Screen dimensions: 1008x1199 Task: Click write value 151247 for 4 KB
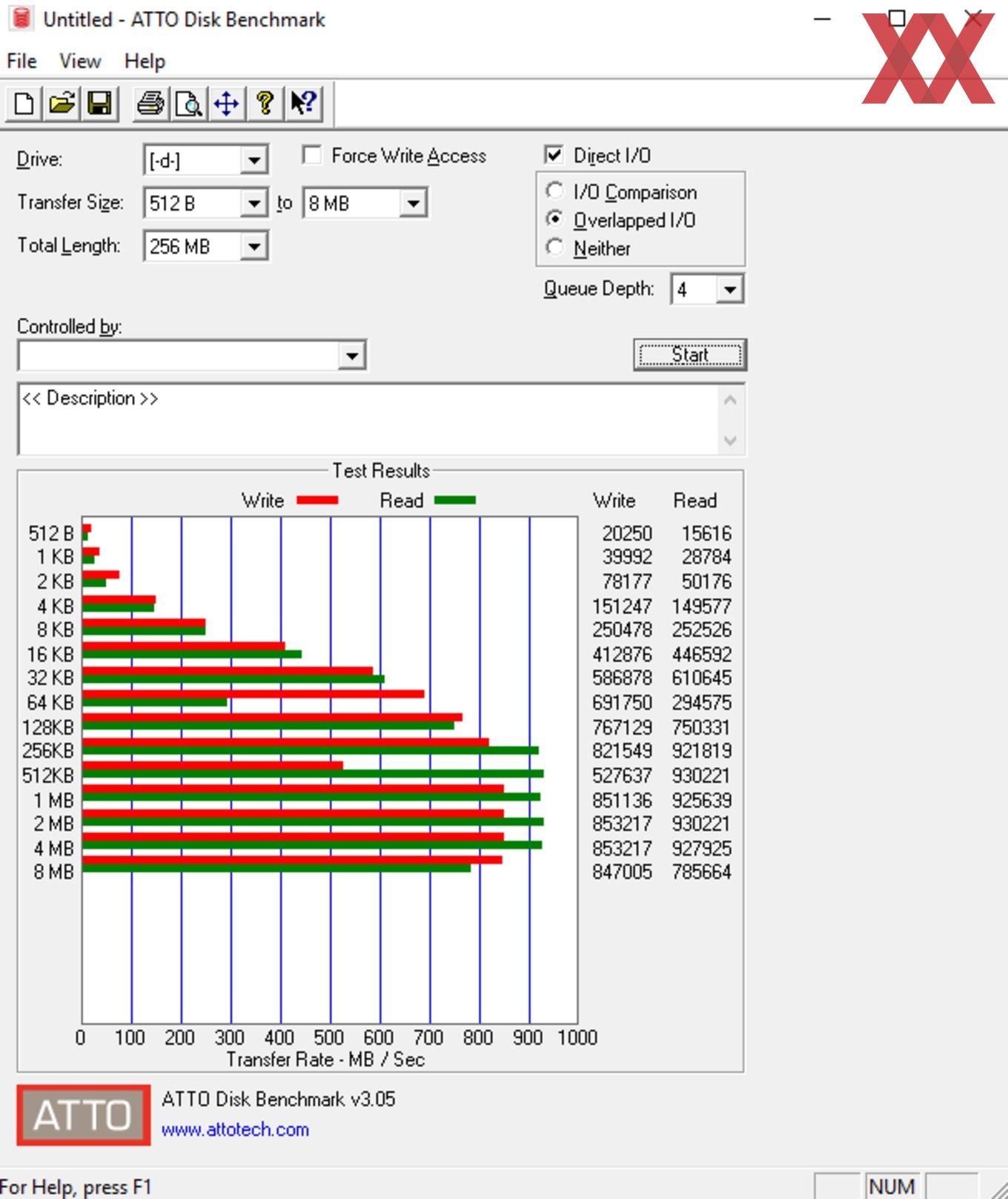coord(622,606)
